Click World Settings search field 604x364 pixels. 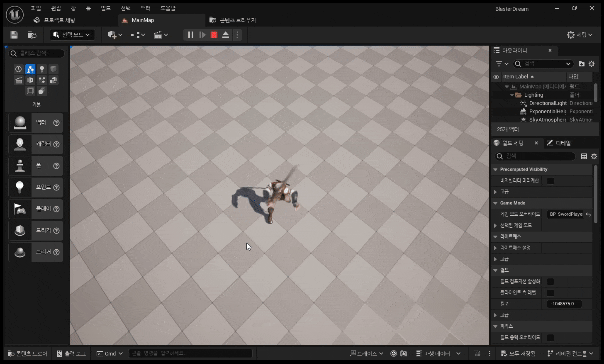coord(535,156)
